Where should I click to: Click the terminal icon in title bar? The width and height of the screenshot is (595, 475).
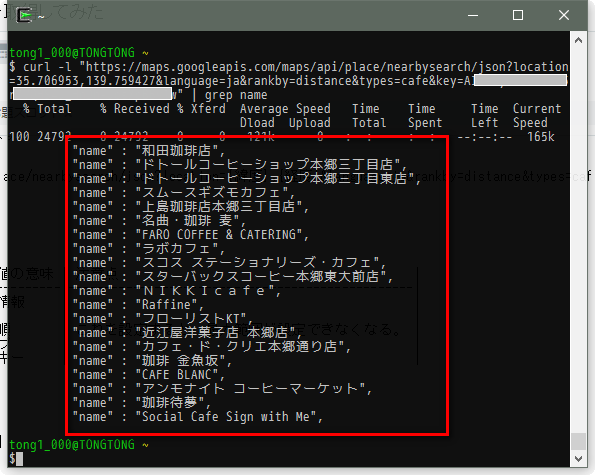point(24,16)
